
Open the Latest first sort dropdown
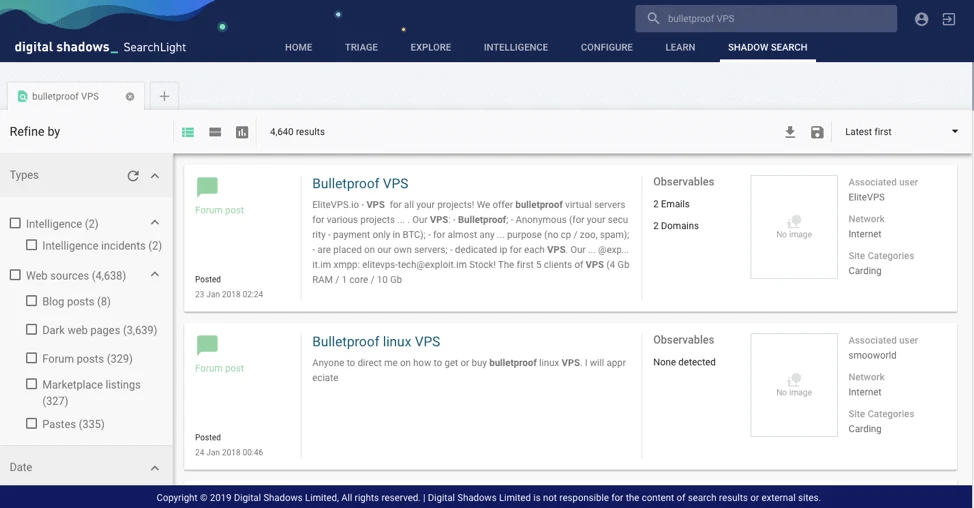(x=901, y=132)
